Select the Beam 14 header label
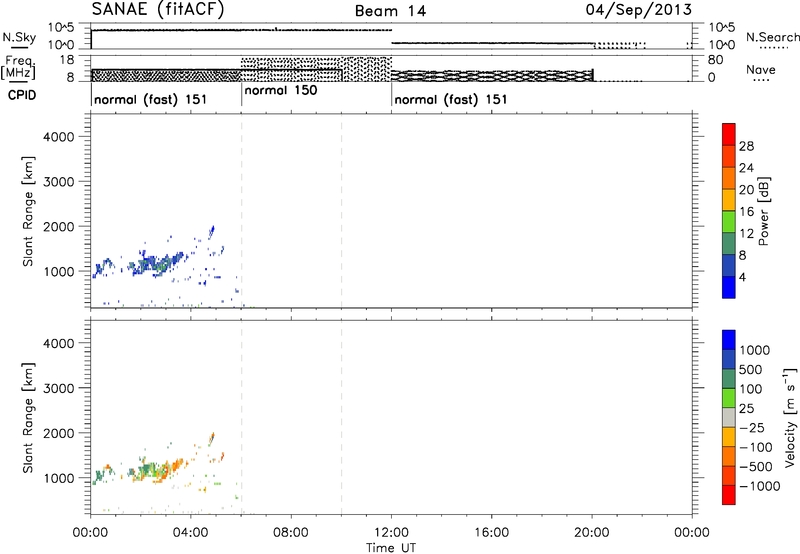 [390, 11]
